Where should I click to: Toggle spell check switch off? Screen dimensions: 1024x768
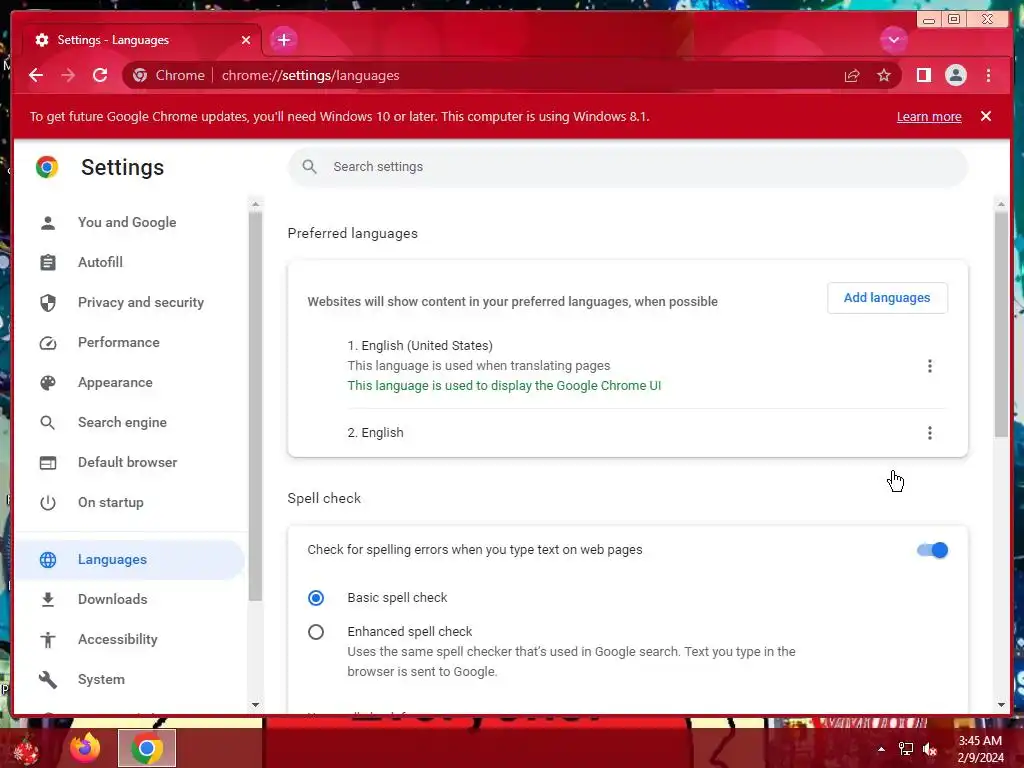(x=933, y=550)
